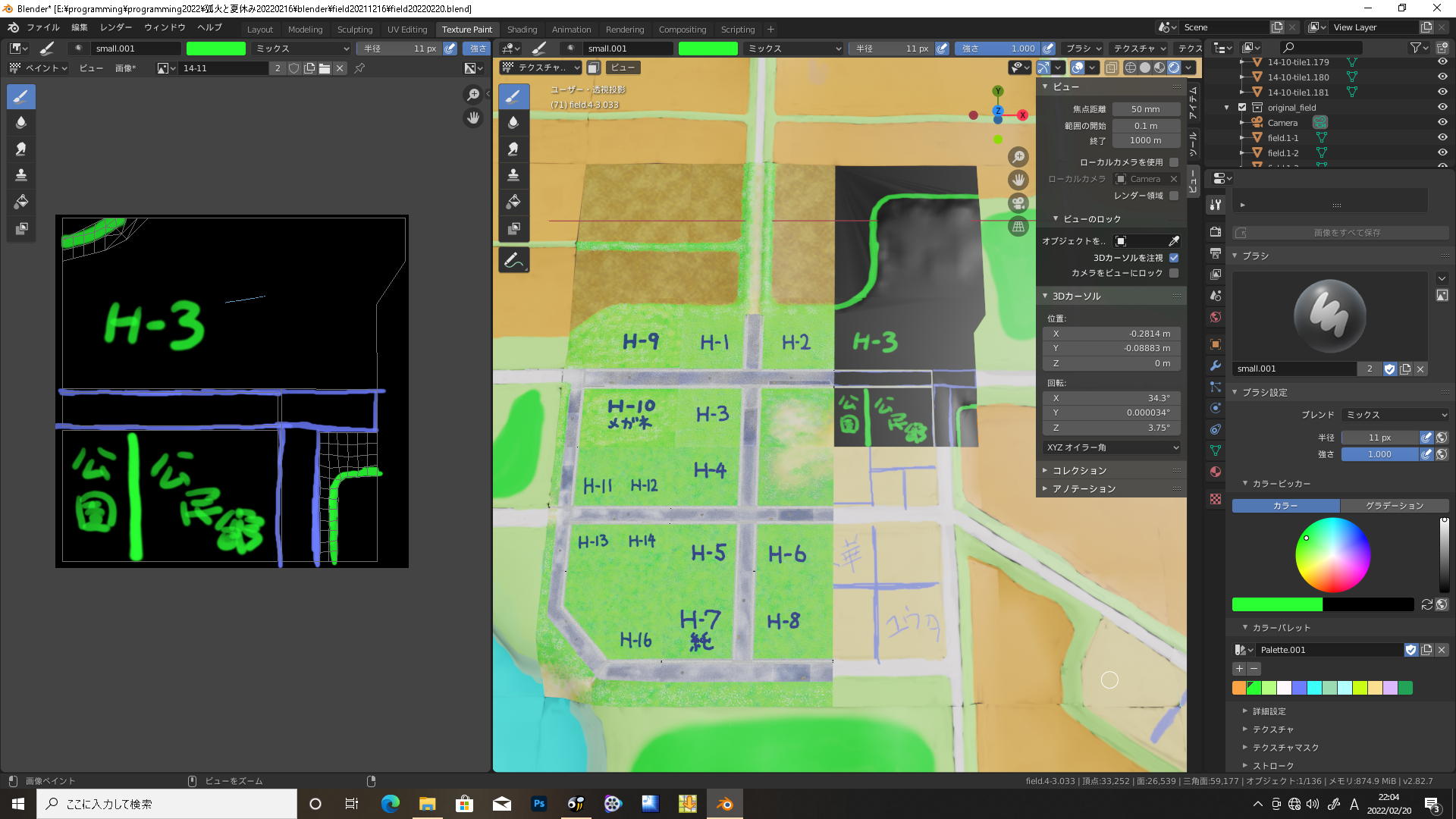Disable the lock-to-3D-cursor checkbox
The image size is (1456, 819).
click(x=1174, y=258)
